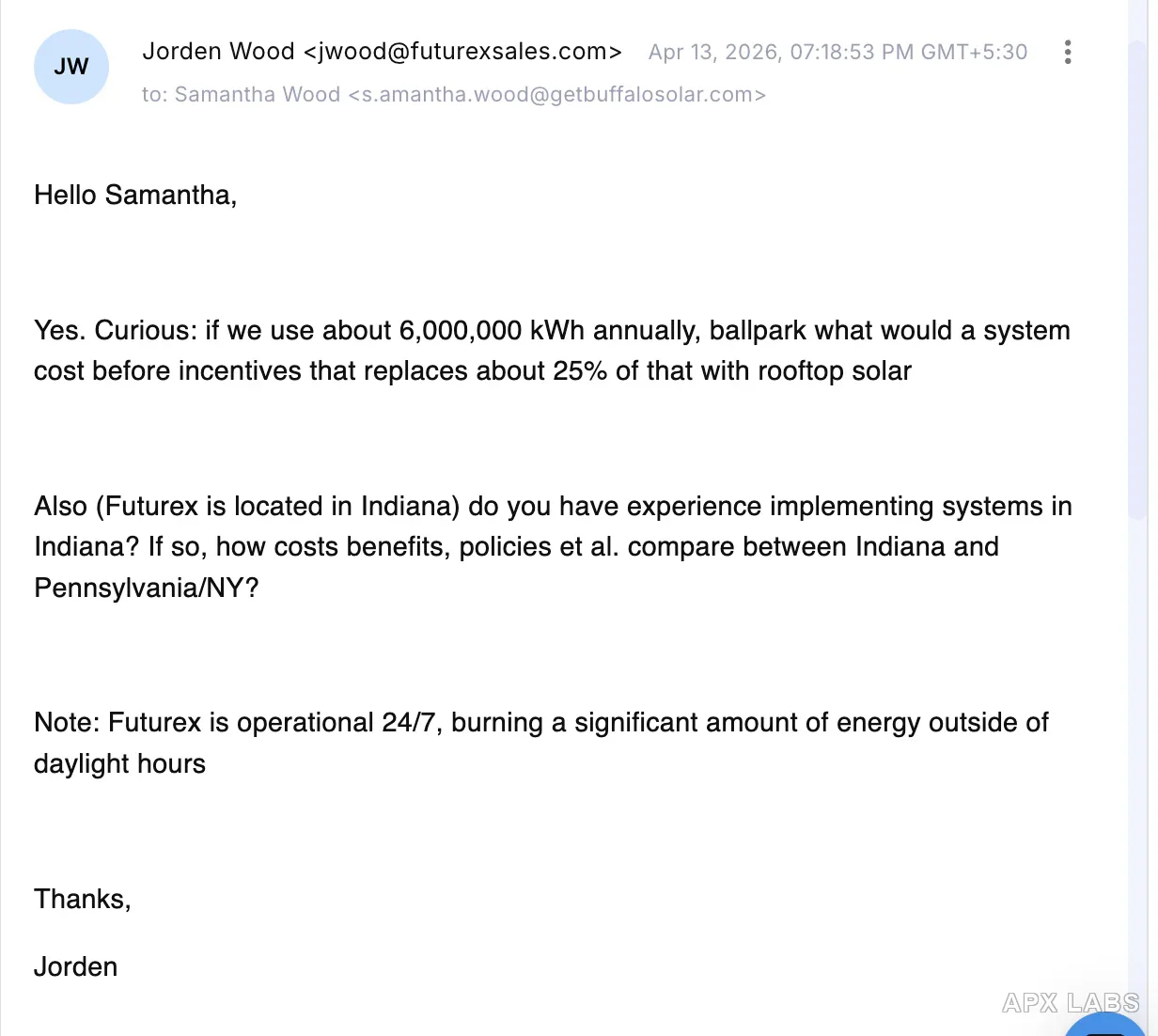The width and height of the screenshot is (1158, 1036).
Task: Expand the 'to: Samantha Wood' recipient details
Action: 454,95
